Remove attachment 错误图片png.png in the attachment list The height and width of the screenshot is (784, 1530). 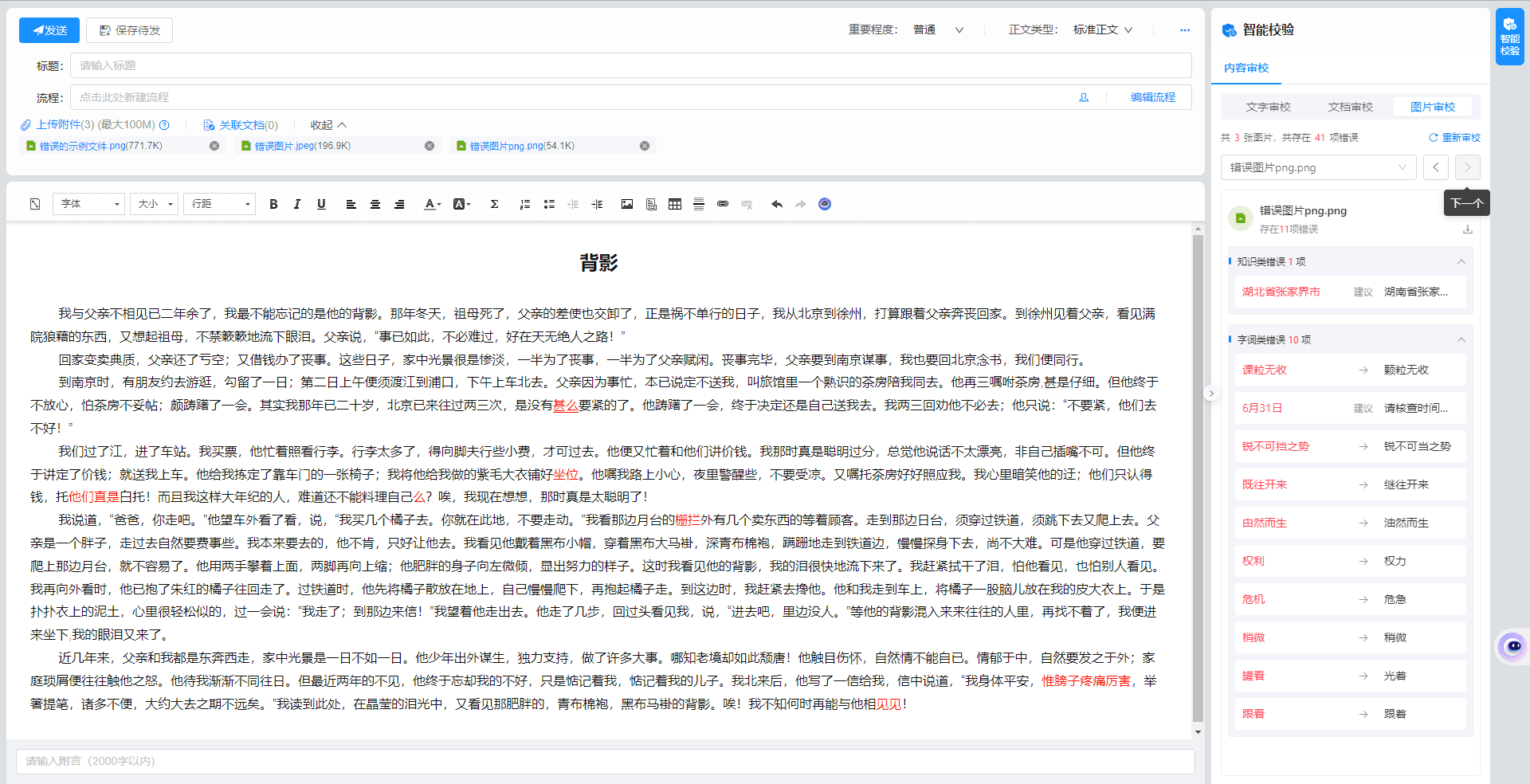pos(645,146)
